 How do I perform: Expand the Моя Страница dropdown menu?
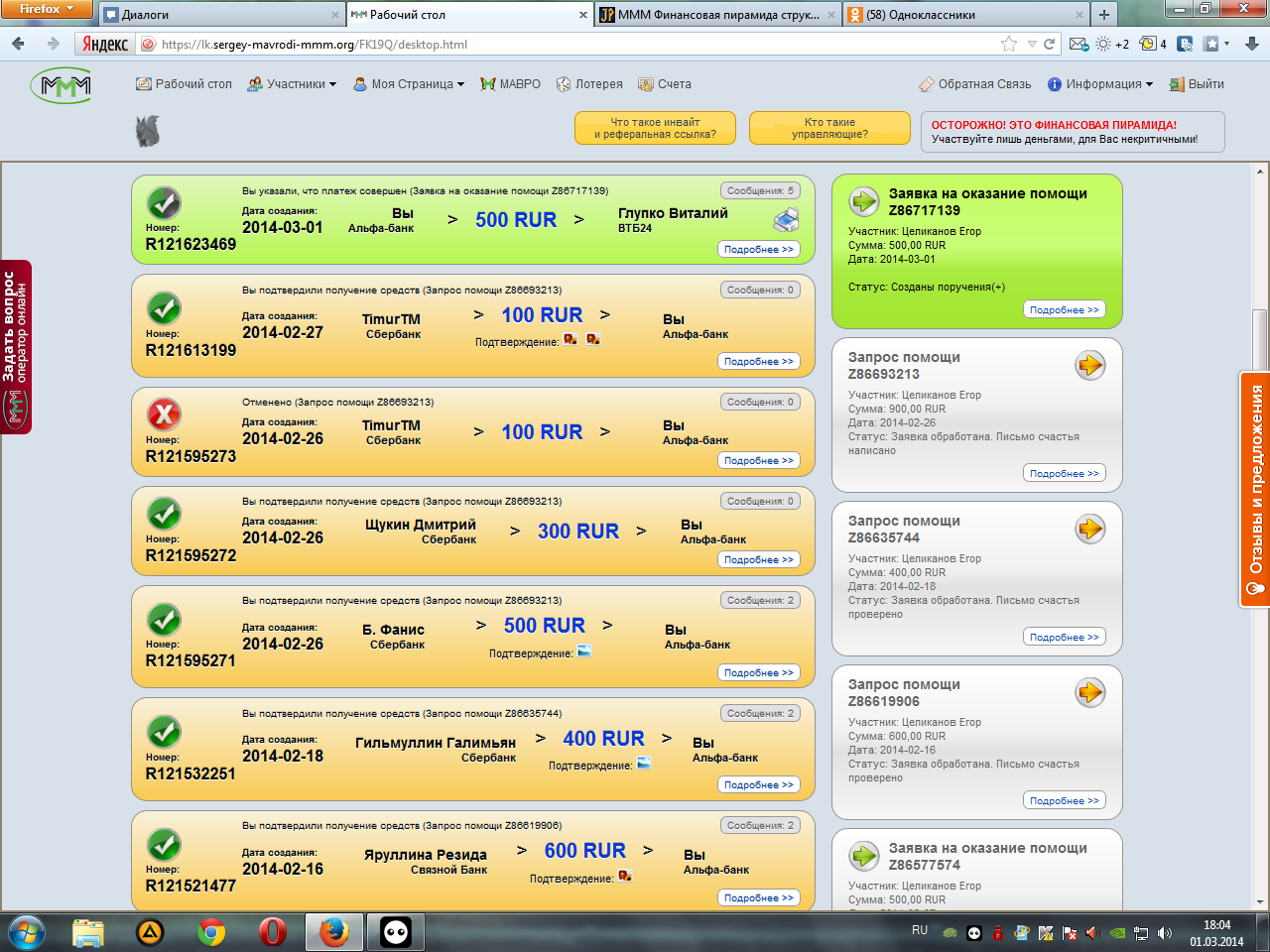click(409, 84)
